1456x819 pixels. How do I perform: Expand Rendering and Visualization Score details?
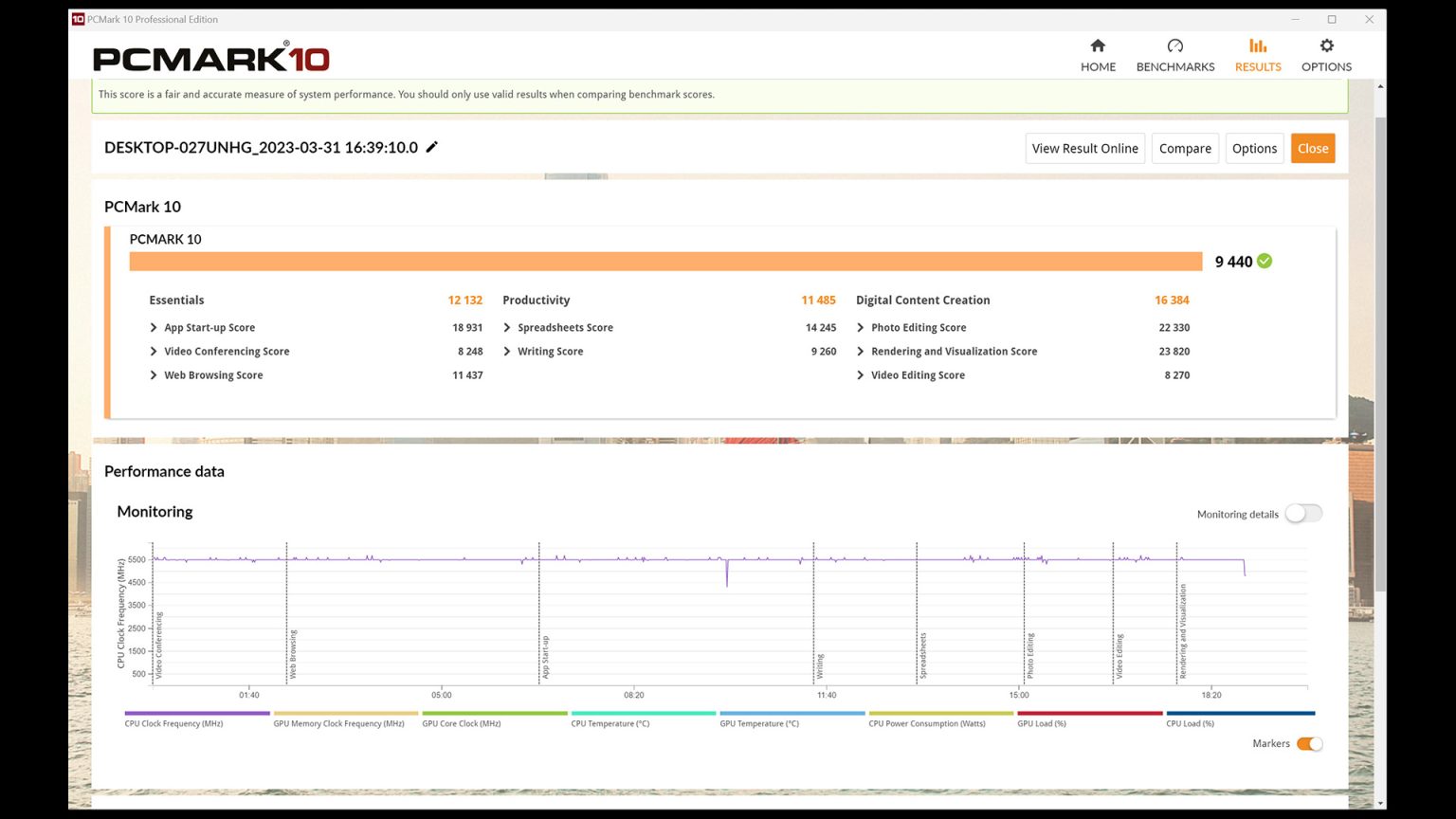click(x=861, y=351)
